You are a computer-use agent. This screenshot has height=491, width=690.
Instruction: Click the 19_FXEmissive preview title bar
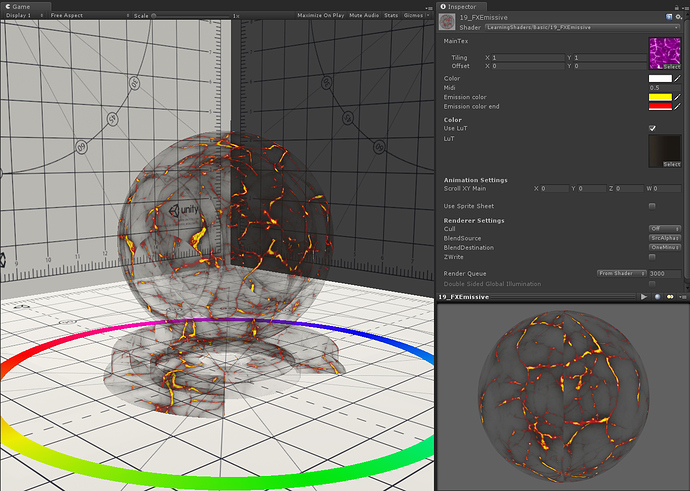537,297
